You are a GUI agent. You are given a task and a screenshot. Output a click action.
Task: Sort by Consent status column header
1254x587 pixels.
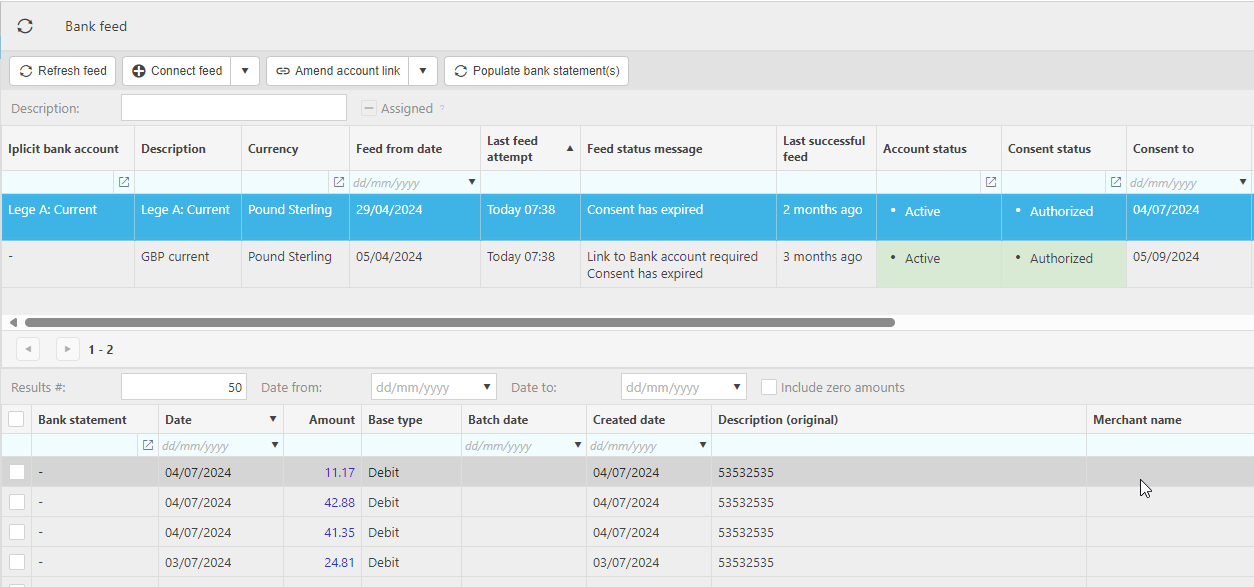point(1064,149)
